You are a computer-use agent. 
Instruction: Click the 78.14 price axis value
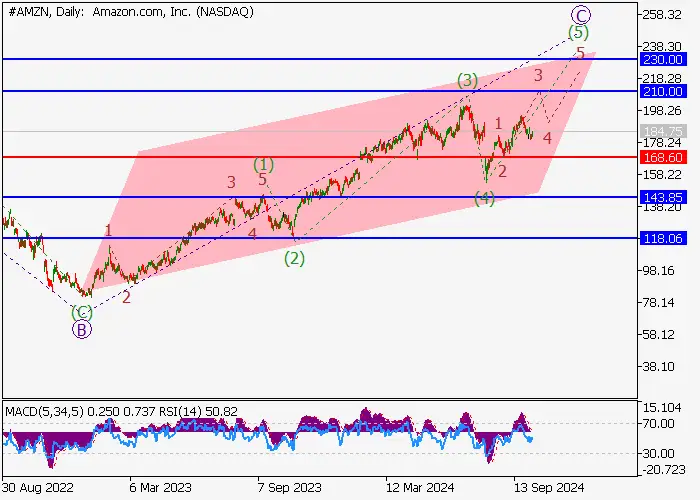(x=659, y=303)
